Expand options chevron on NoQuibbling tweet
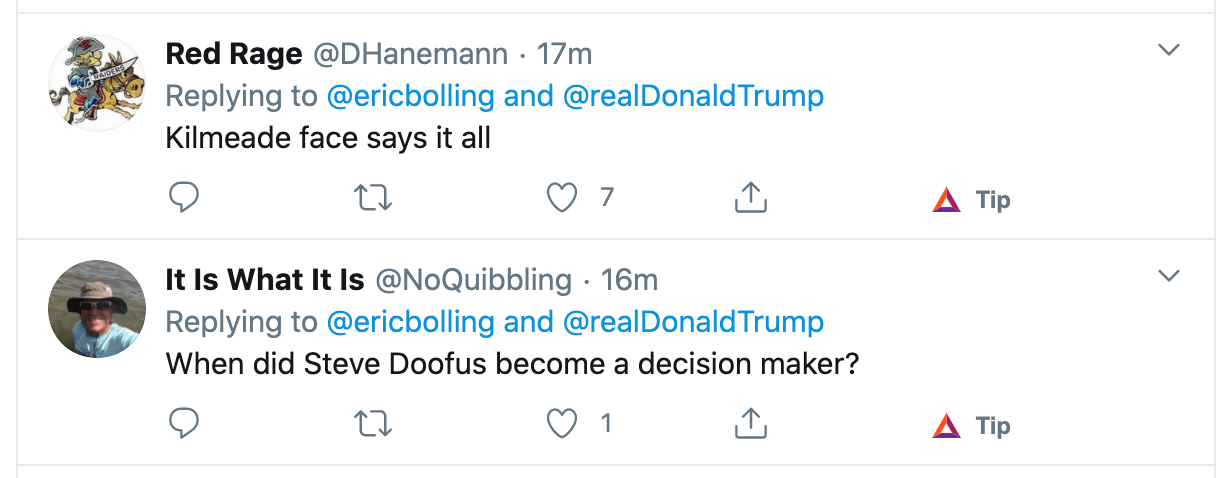The width and height of the screenshot is (1232, 478). [1168, 275]
